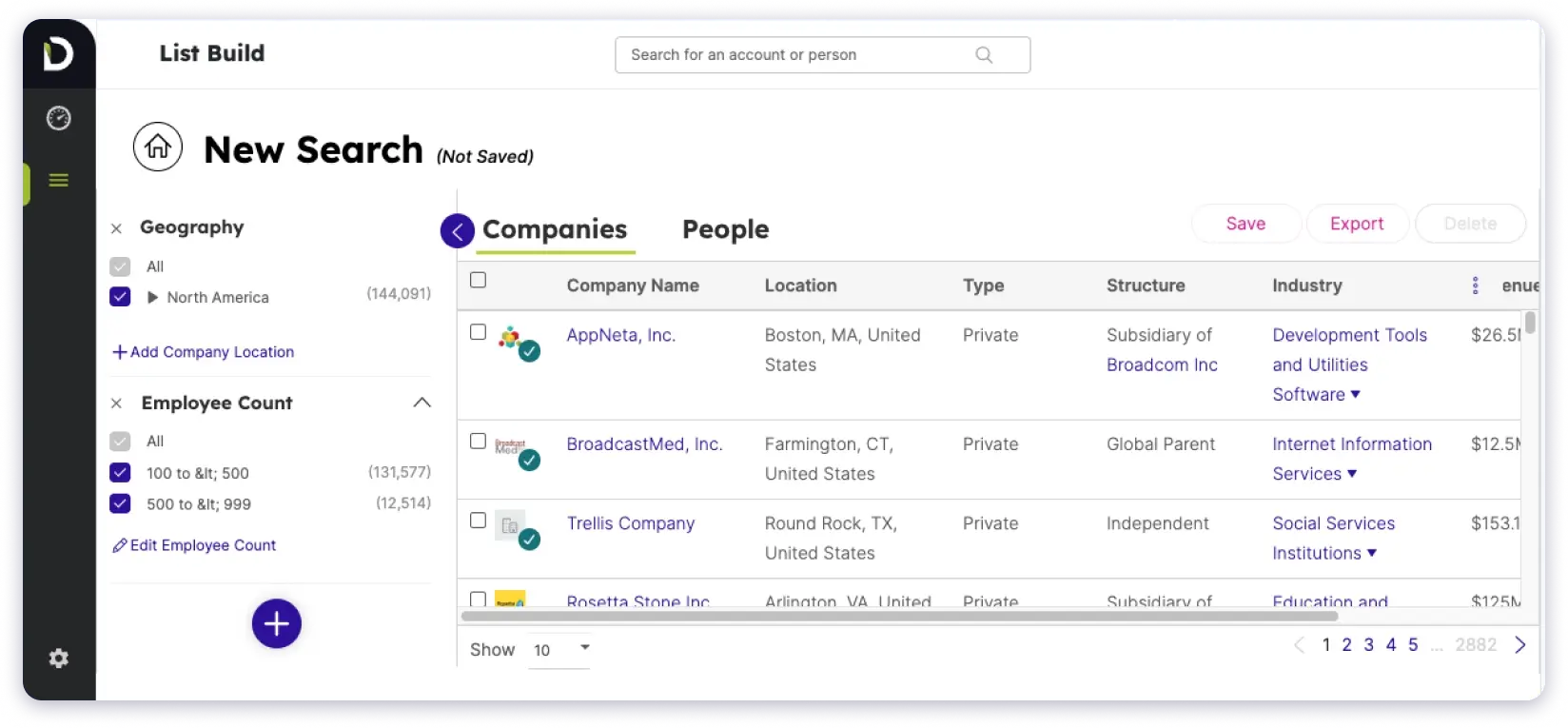The height and width of the screenshot is (728, 1568).
Task: Open Trellis Company link
Action: click(x=631, y=523)
